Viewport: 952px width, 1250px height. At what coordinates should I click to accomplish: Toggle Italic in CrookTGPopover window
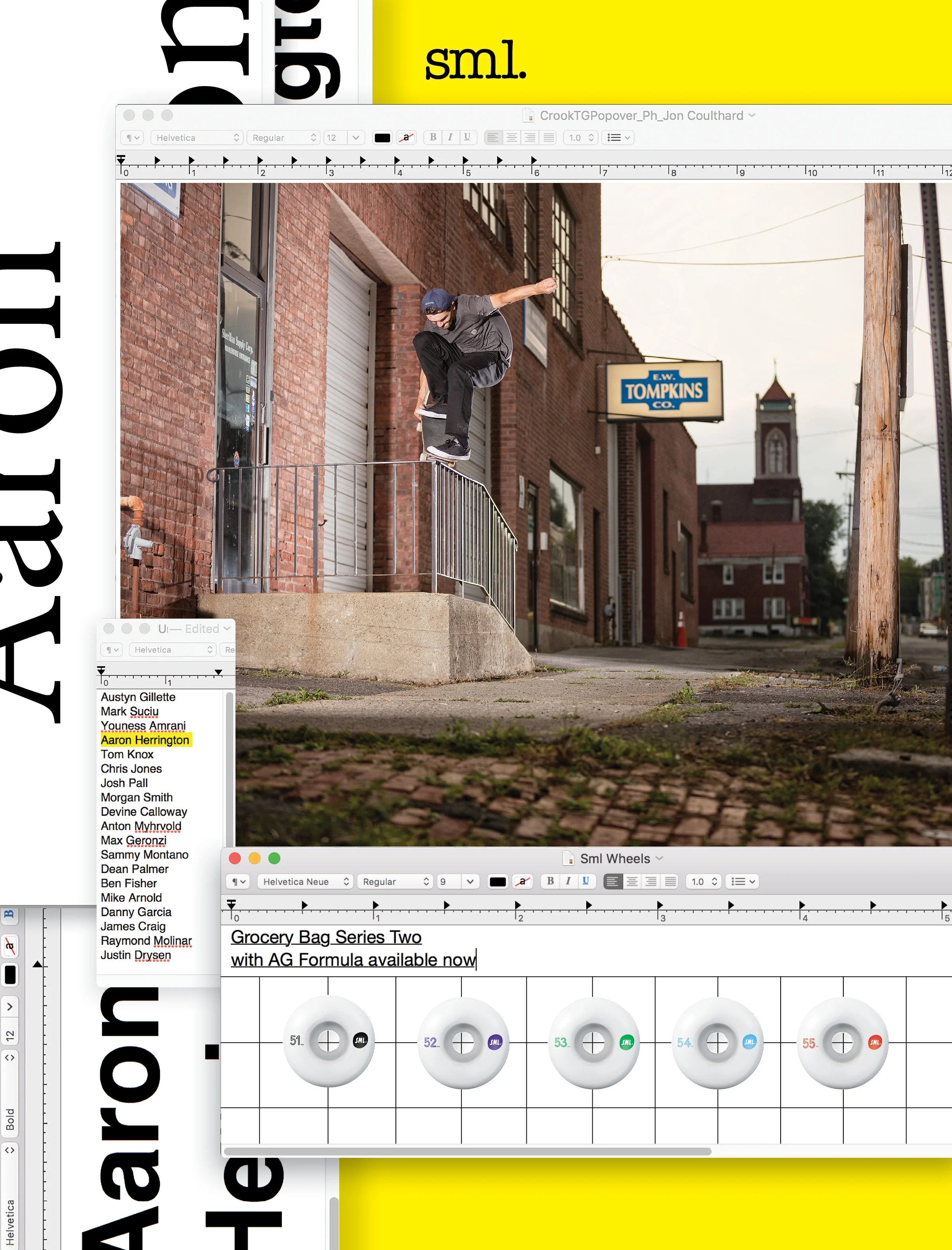pos(450,137)
